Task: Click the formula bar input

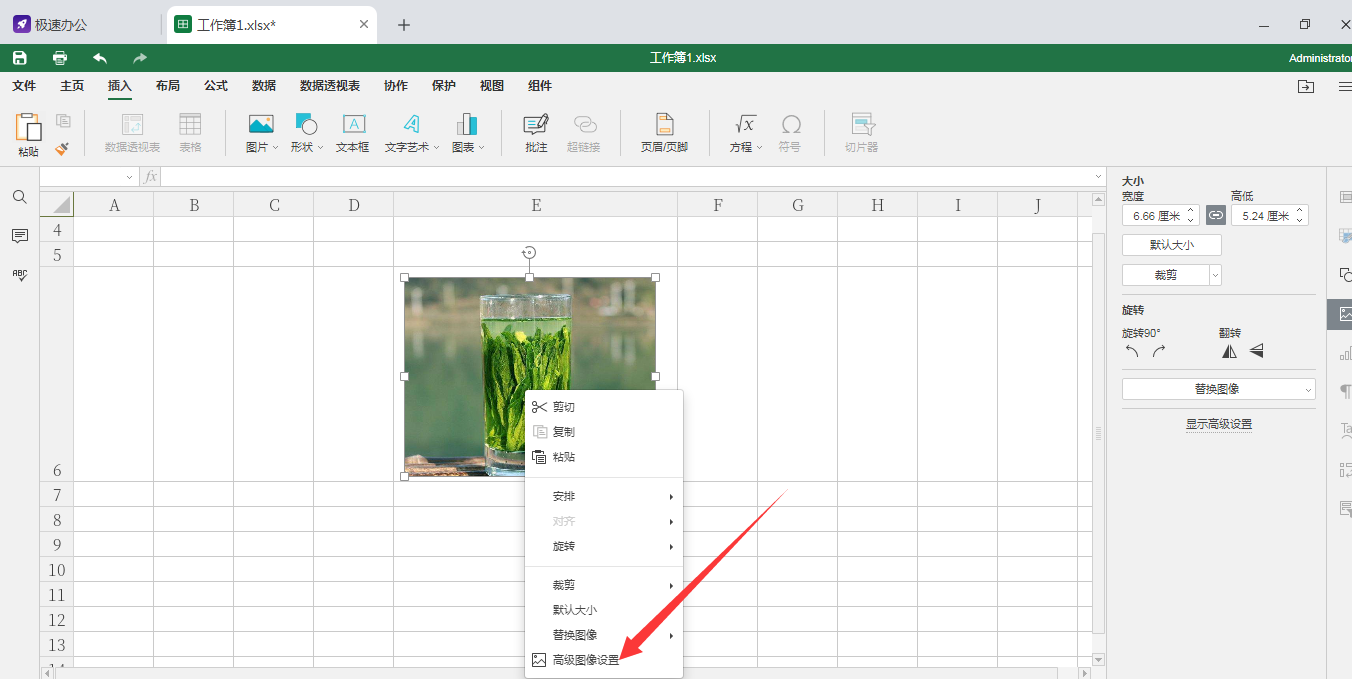Action: point(626,177)
